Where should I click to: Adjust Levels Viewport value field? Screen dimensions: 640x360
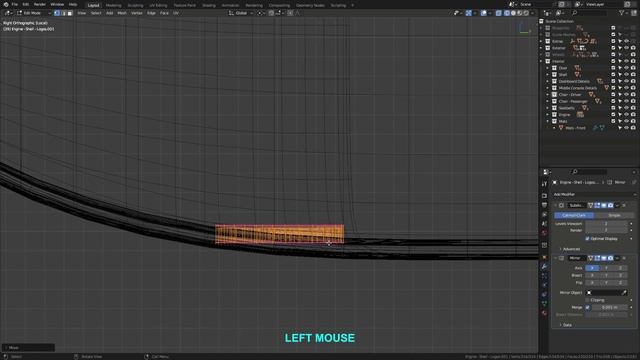(x=606, y=224)
